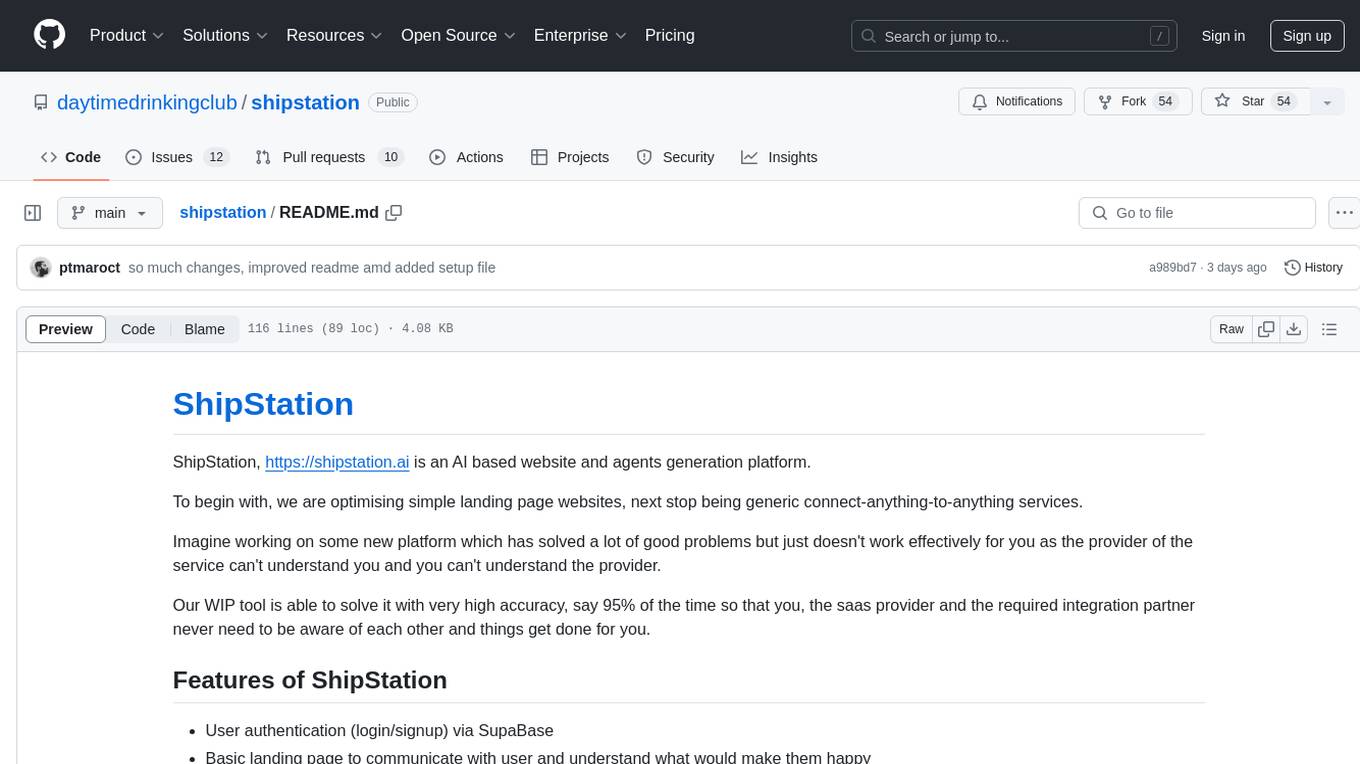Screen dimensions: 1360x764
Task: Open the Raw file view
Action: pos(1231,329)
